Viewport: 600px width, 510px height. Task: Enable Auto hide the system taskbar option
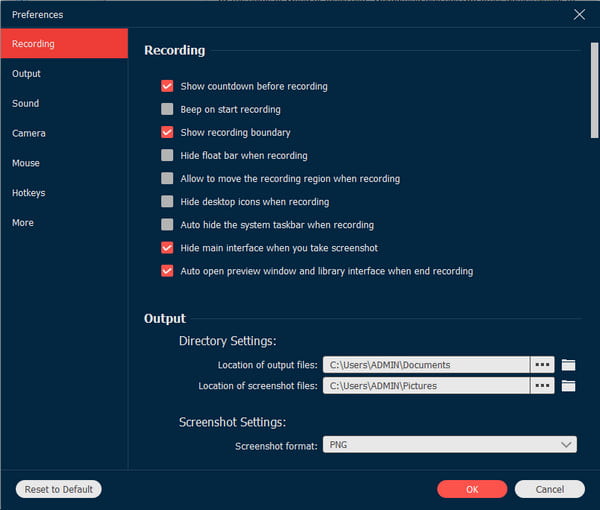click(167, 225)
